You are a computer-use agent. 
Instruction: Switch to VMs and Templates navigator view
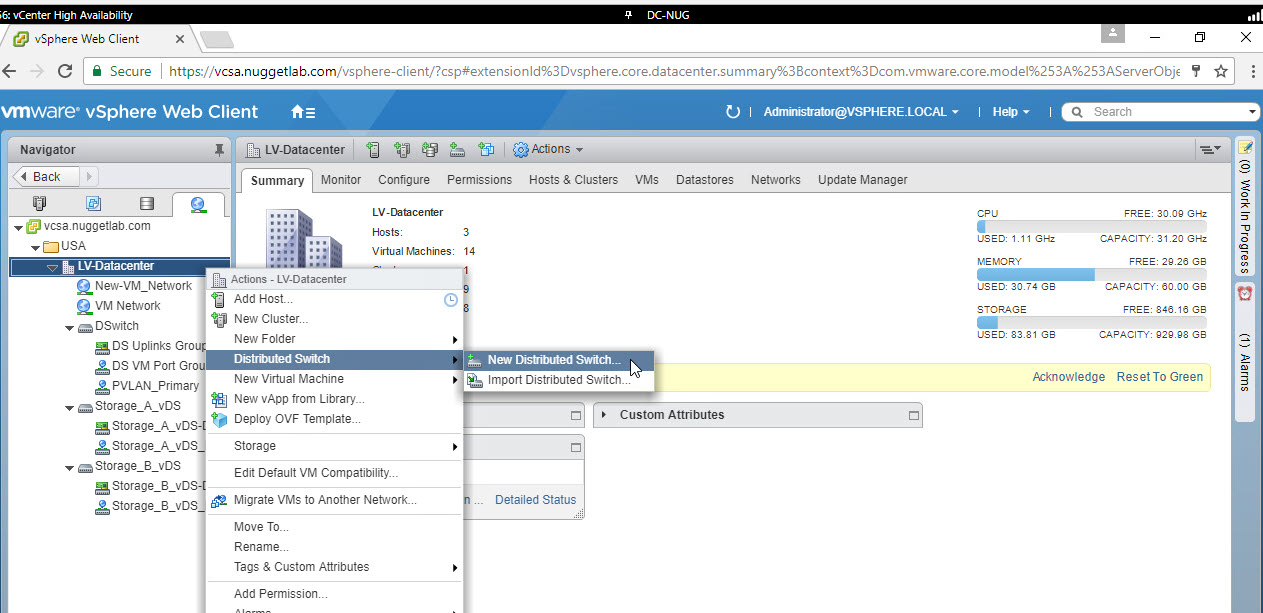tap(93, 204)
